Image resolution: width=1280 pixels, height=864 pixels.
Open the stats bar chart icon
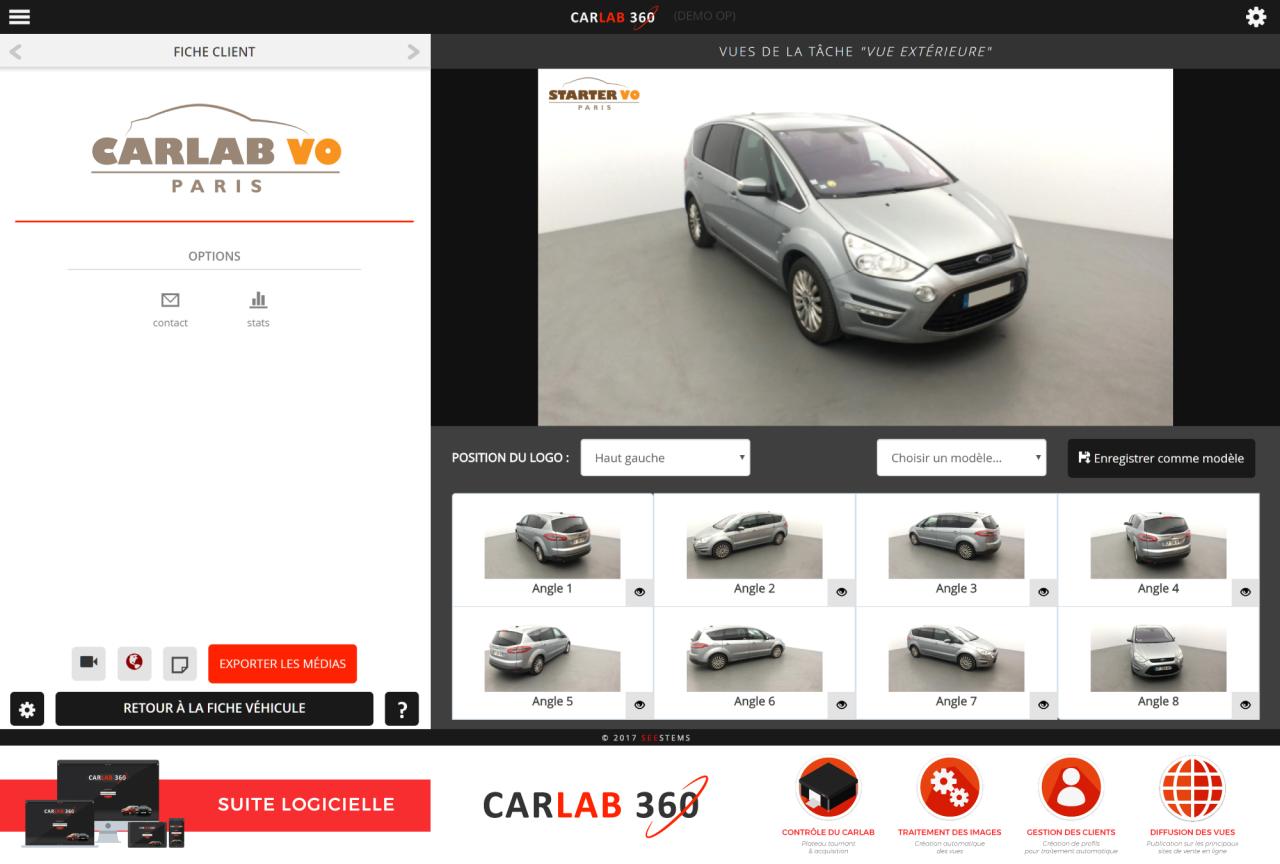258,300
